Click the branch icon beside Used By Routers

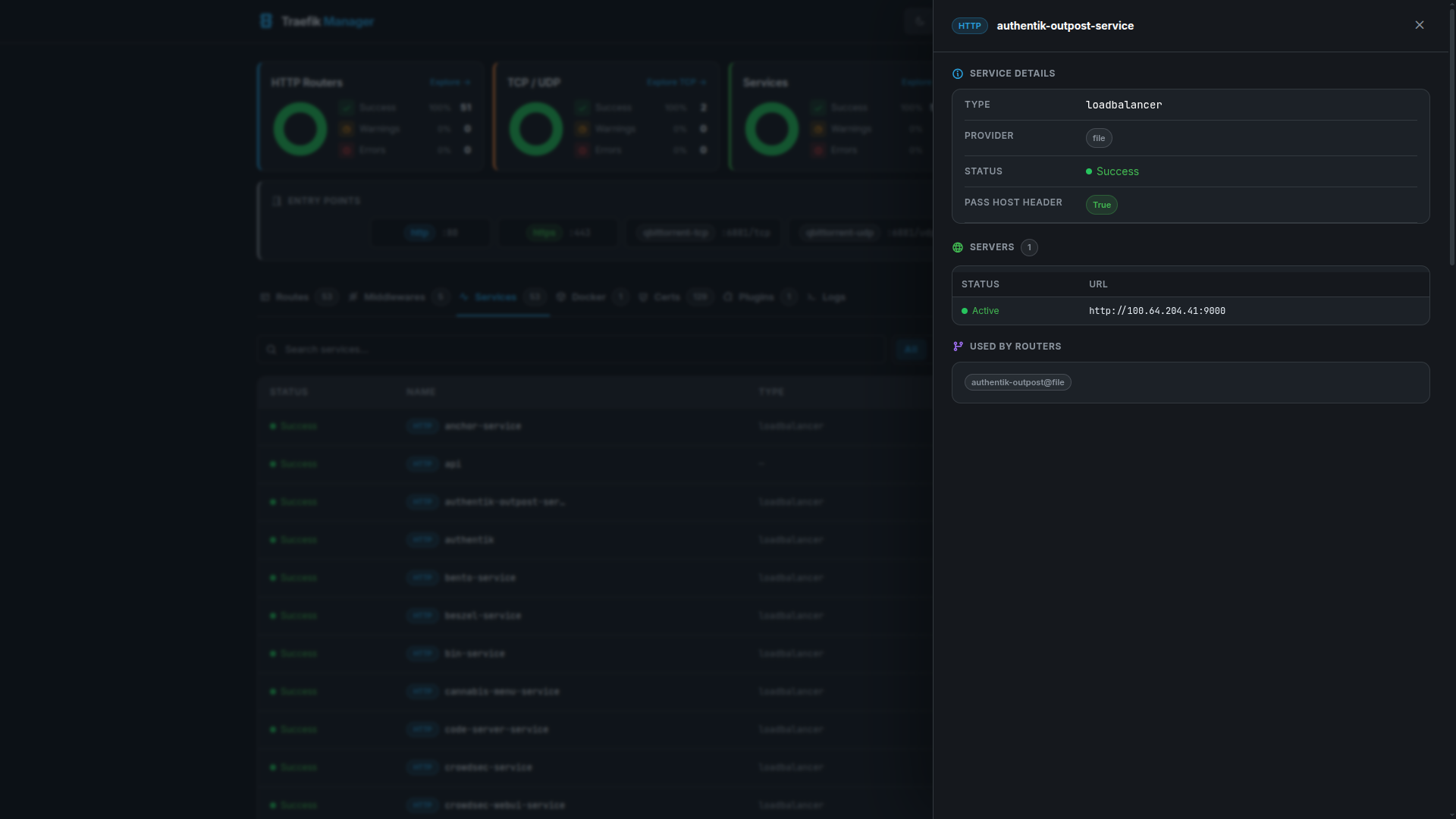click(x=957, y=346)
